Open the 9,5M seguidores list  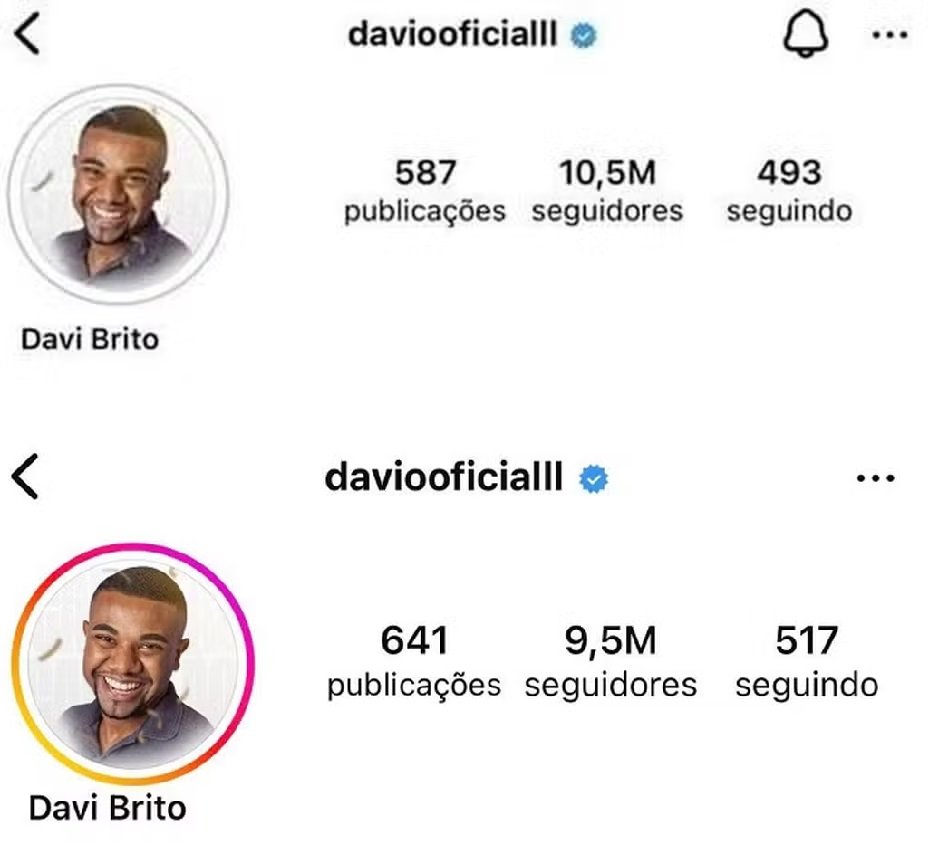pos(611,661)
